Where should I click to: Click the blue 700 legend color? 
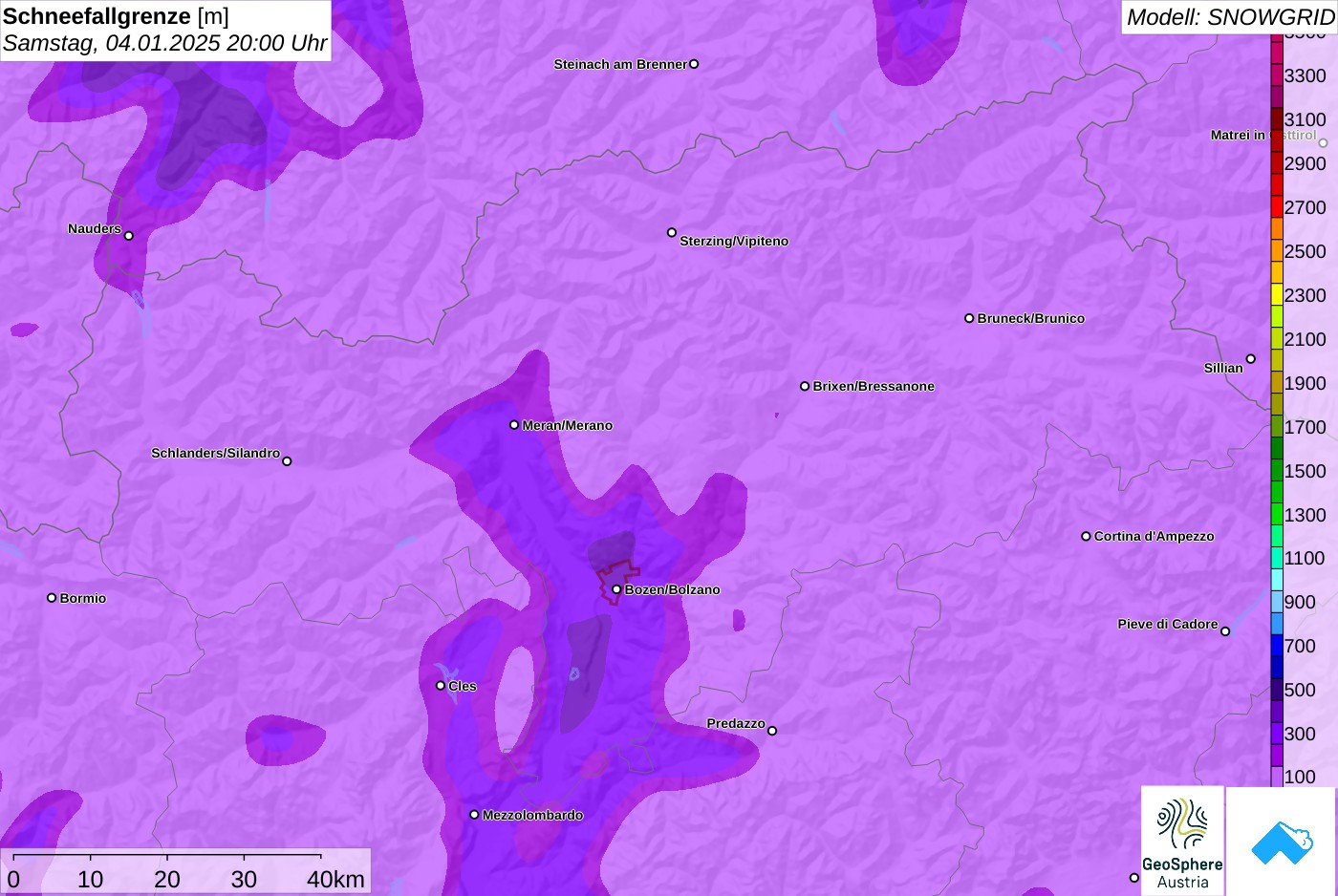1277,646
